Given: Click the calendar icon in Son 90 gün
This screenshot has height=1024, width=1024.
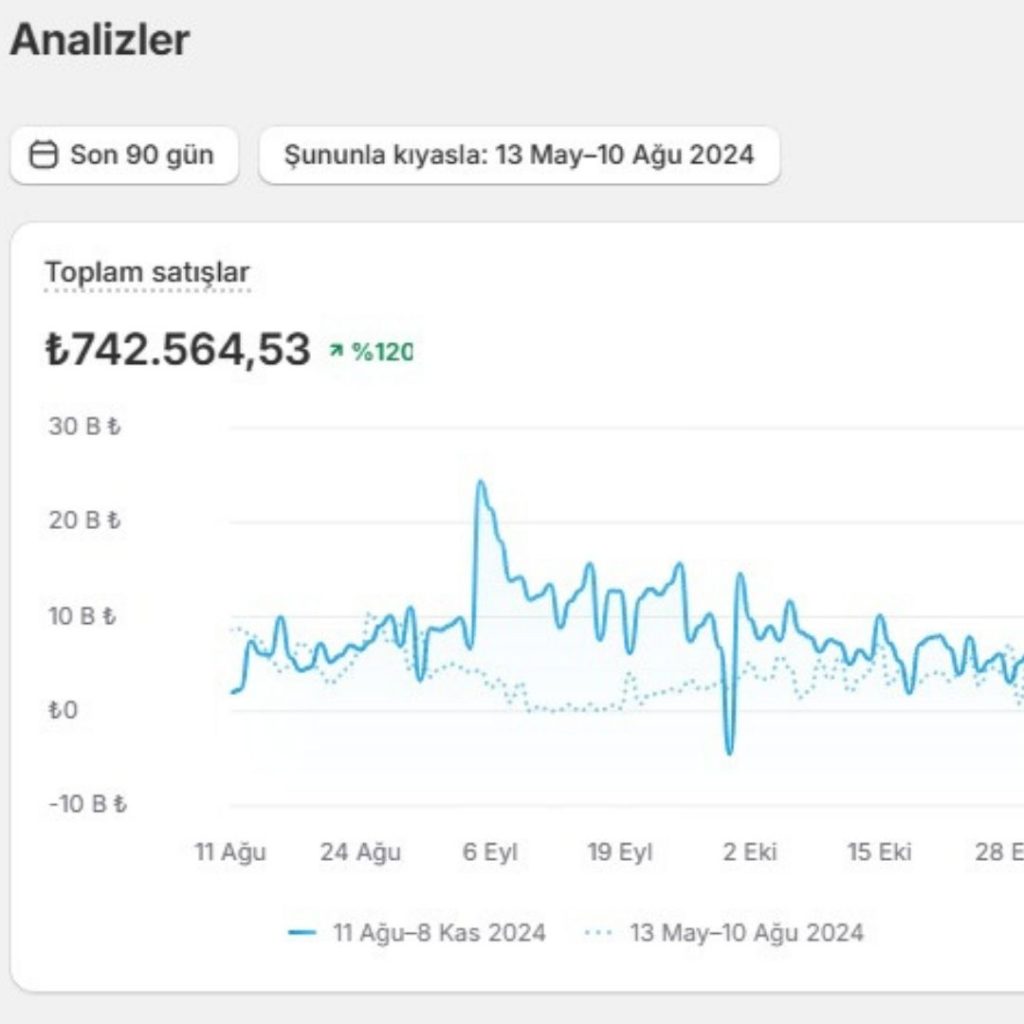Looking at the screenshot, I should (x=43, y=156).
